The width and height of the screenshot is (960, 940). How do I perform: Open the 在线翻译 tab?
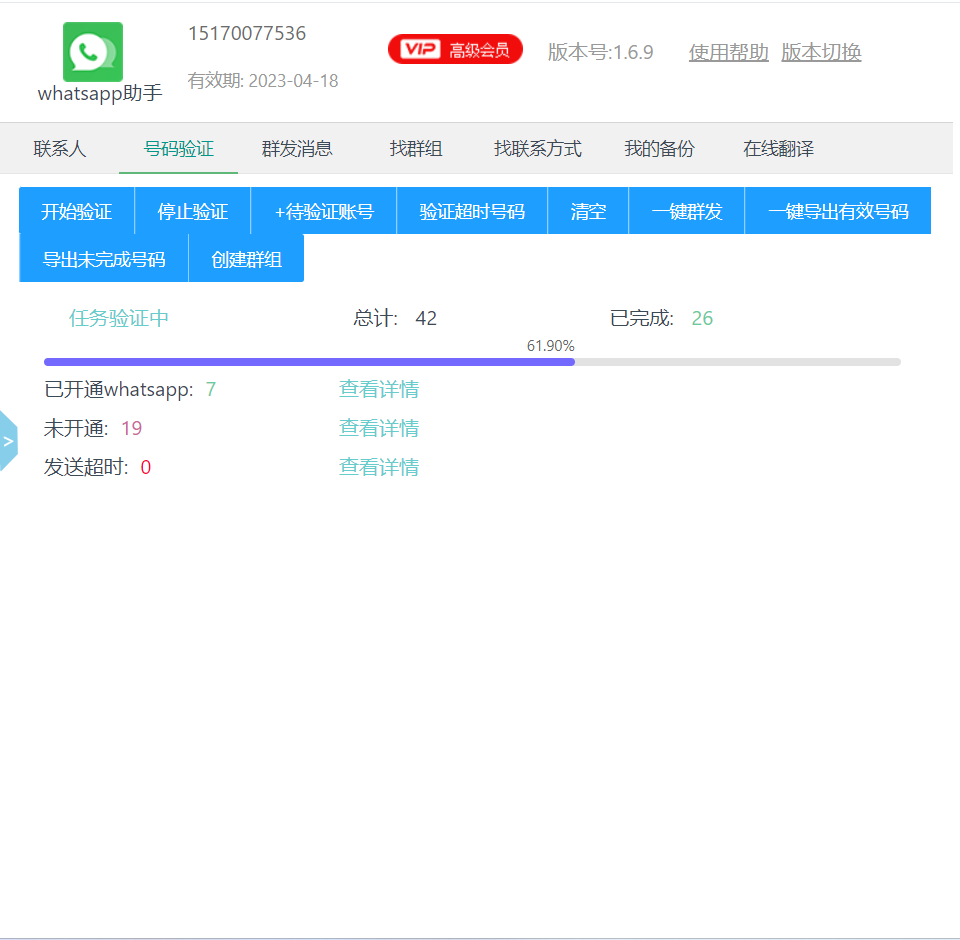coord(778,149)
